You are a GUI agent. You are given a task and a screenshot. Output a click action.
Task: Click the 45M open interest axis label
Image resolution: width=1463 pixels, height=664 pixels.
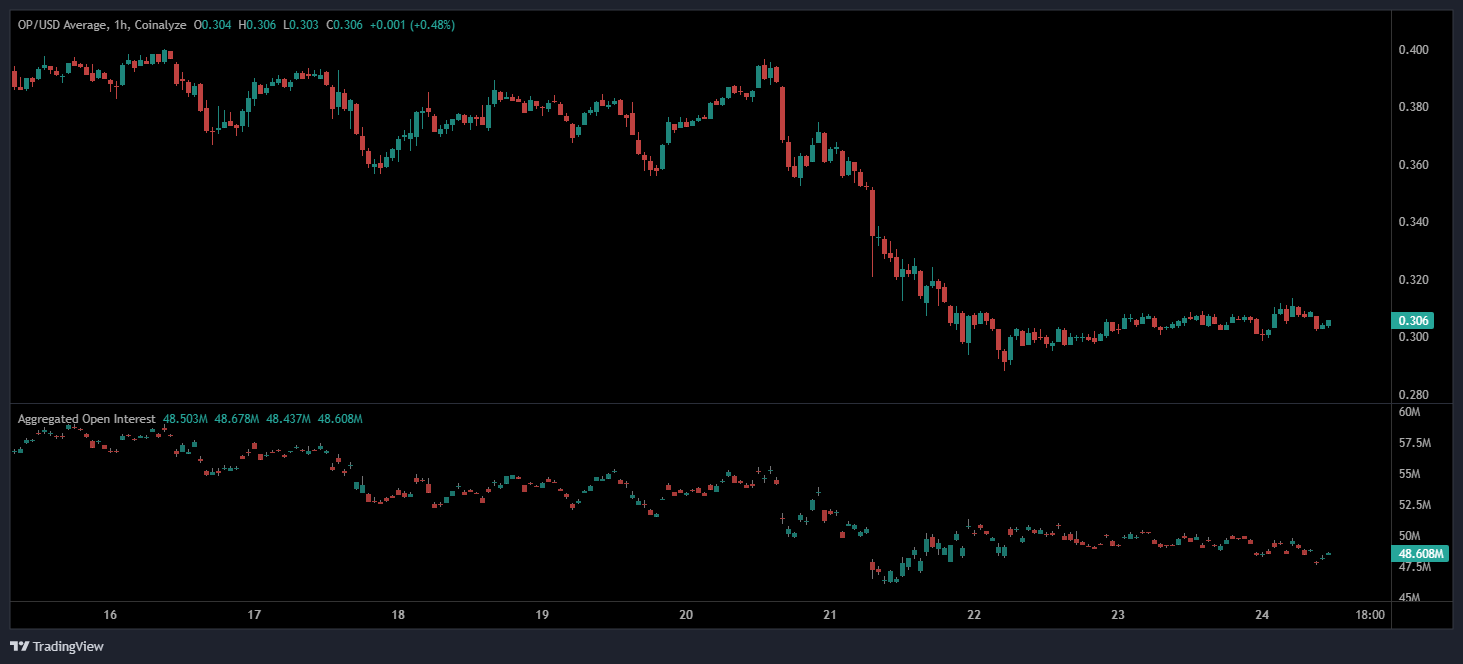1410,599
